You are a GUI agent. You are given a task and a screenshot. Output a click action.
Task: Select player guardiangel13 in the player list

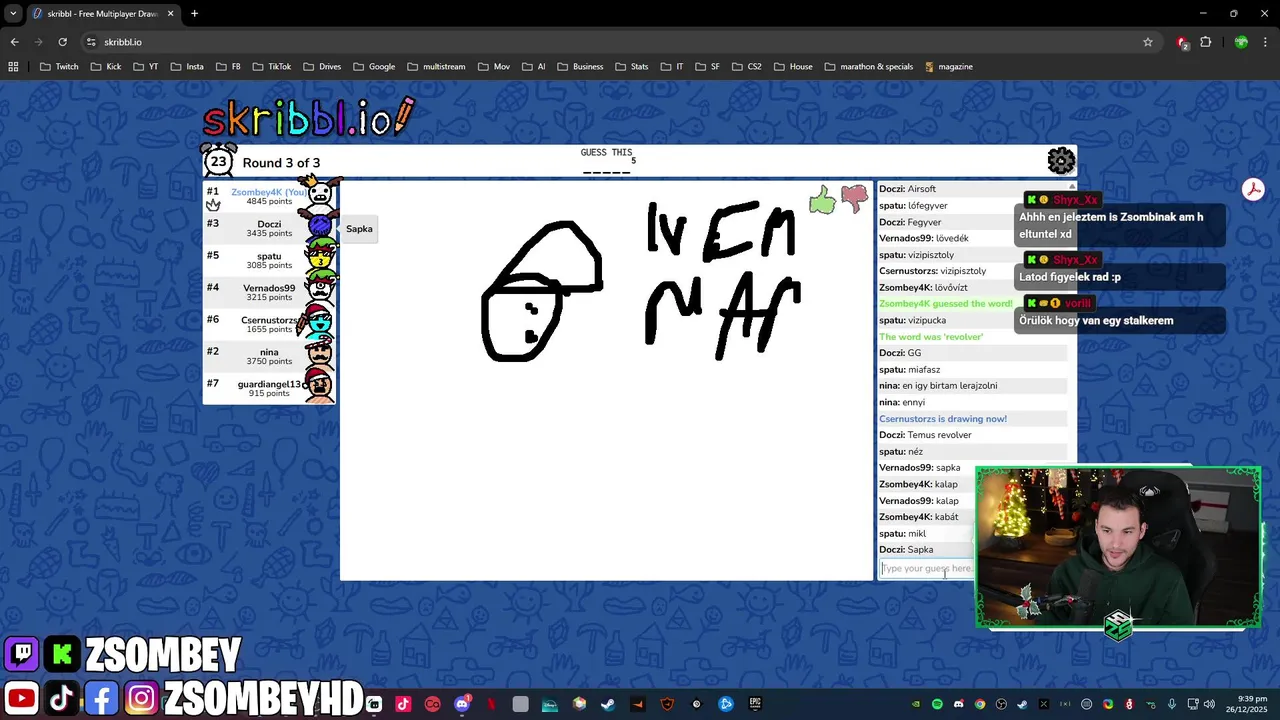269,388
